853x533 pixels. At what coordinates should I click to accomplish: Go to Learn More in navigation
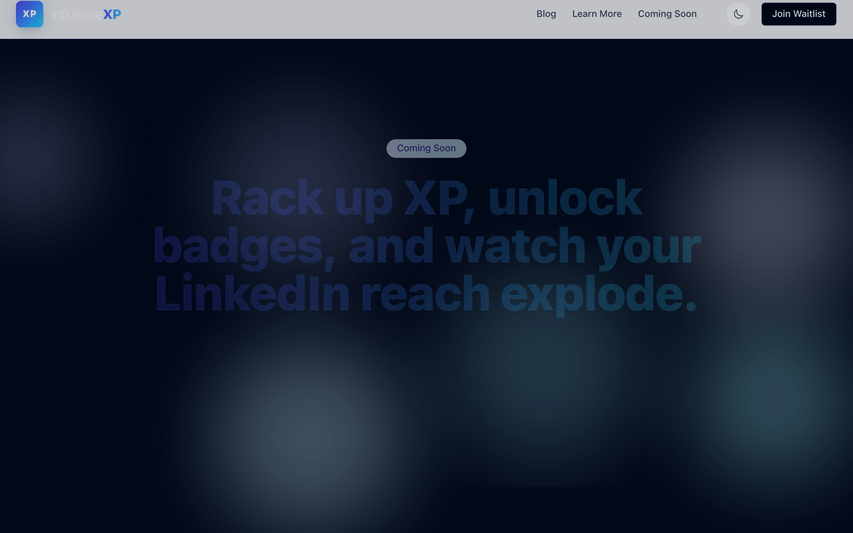coord(596,14)
